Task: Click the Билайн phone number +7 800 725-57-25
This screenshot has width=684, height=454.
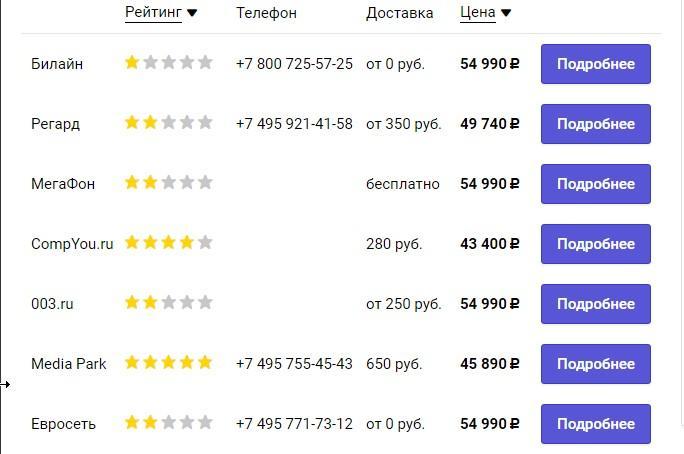Action: [x=294, y=64]
